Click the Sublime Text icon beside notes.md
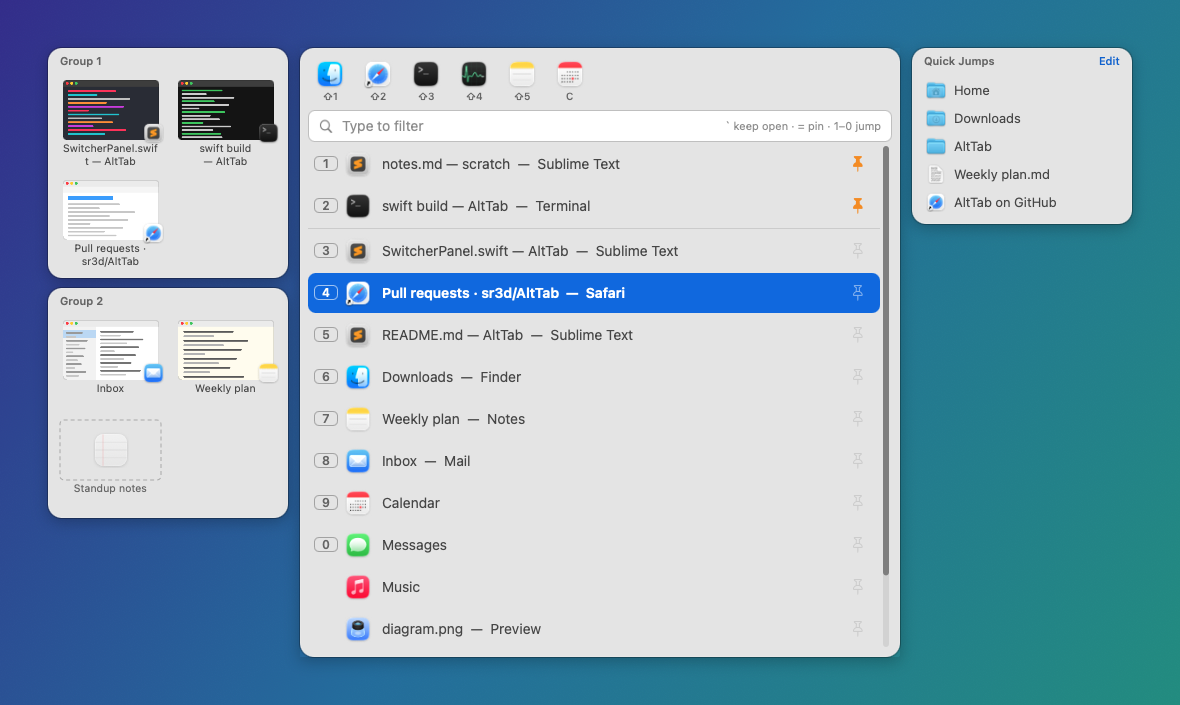Viewport: 1180px width, 705px height. point(358,164)
